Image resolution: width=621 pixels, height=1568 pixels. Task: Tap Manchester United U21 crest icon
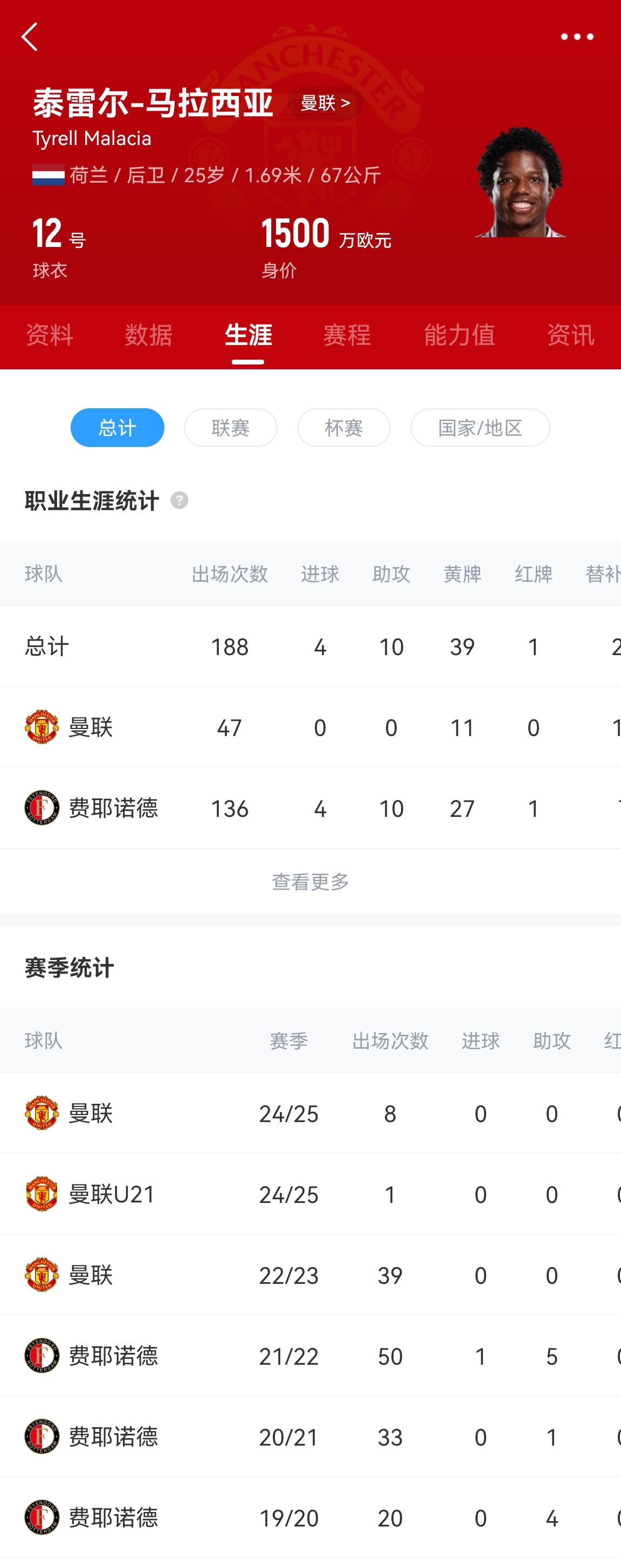click(x=42, y=1194)
